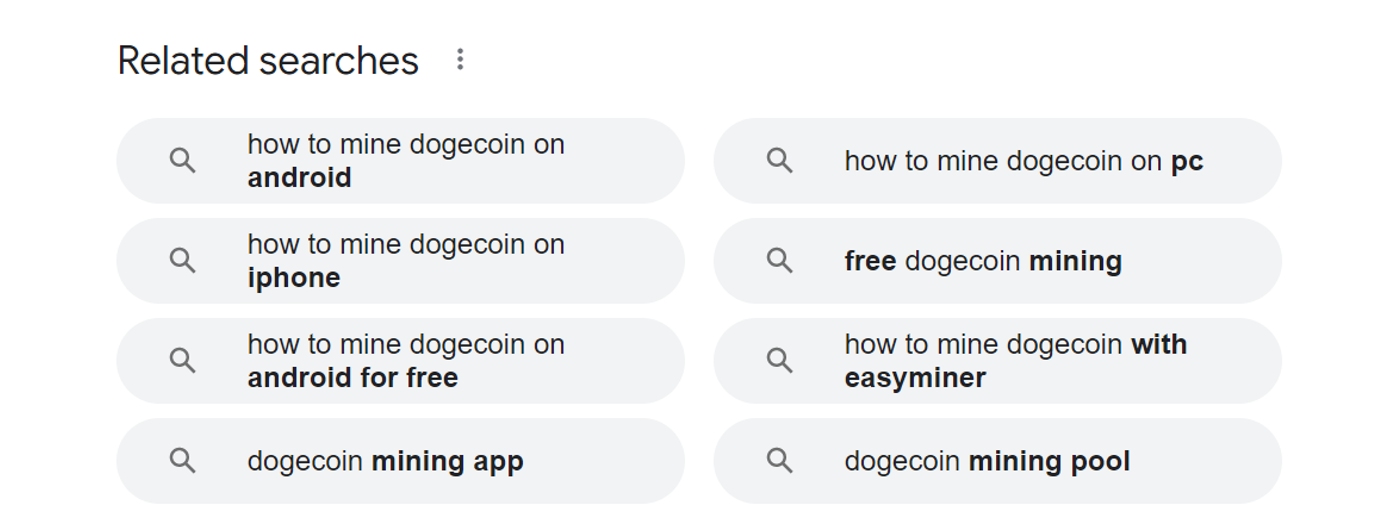Viewport: 1400px width, 515px height.
Task: Open 'how to mine dogecoin on android for free' text
Action: click(x=405, y=361)
